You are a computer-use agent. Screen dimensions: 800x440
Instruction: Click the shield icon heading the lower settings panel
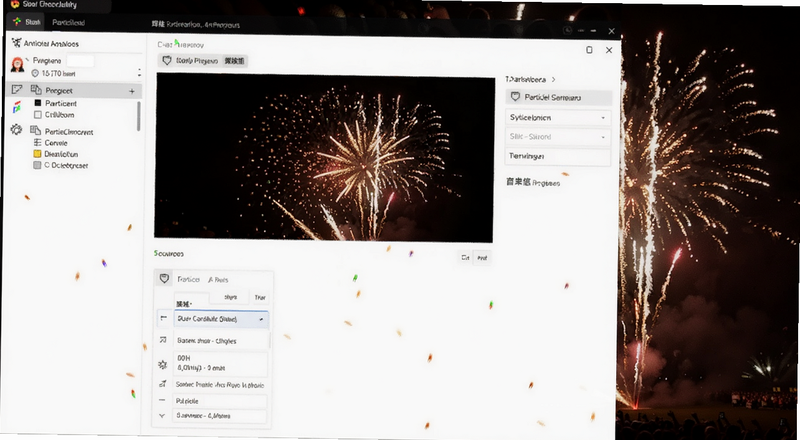pyautogui.click(x=164, y=278)
